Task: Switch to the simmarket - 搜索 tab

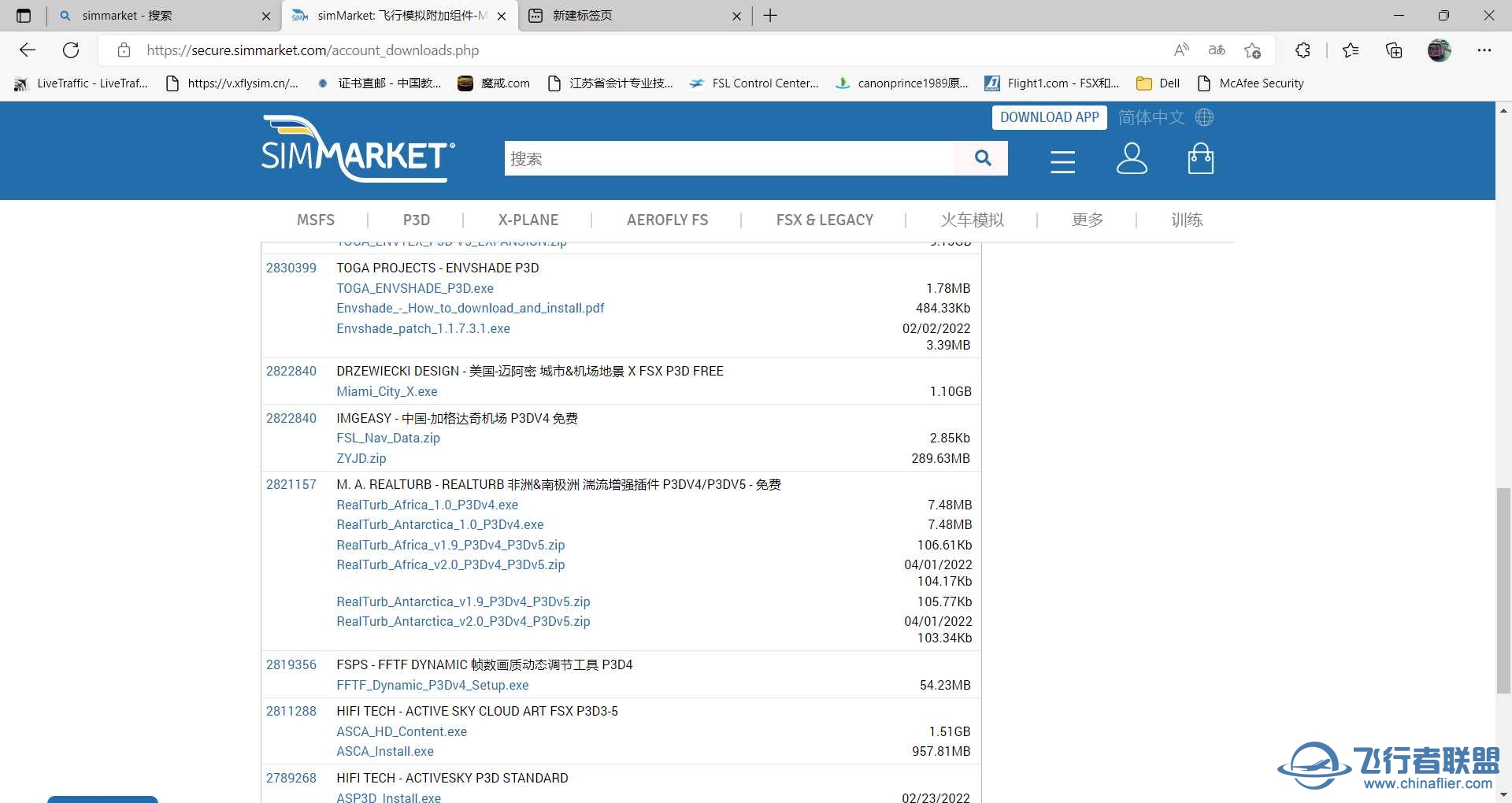Action: [165, 16]
